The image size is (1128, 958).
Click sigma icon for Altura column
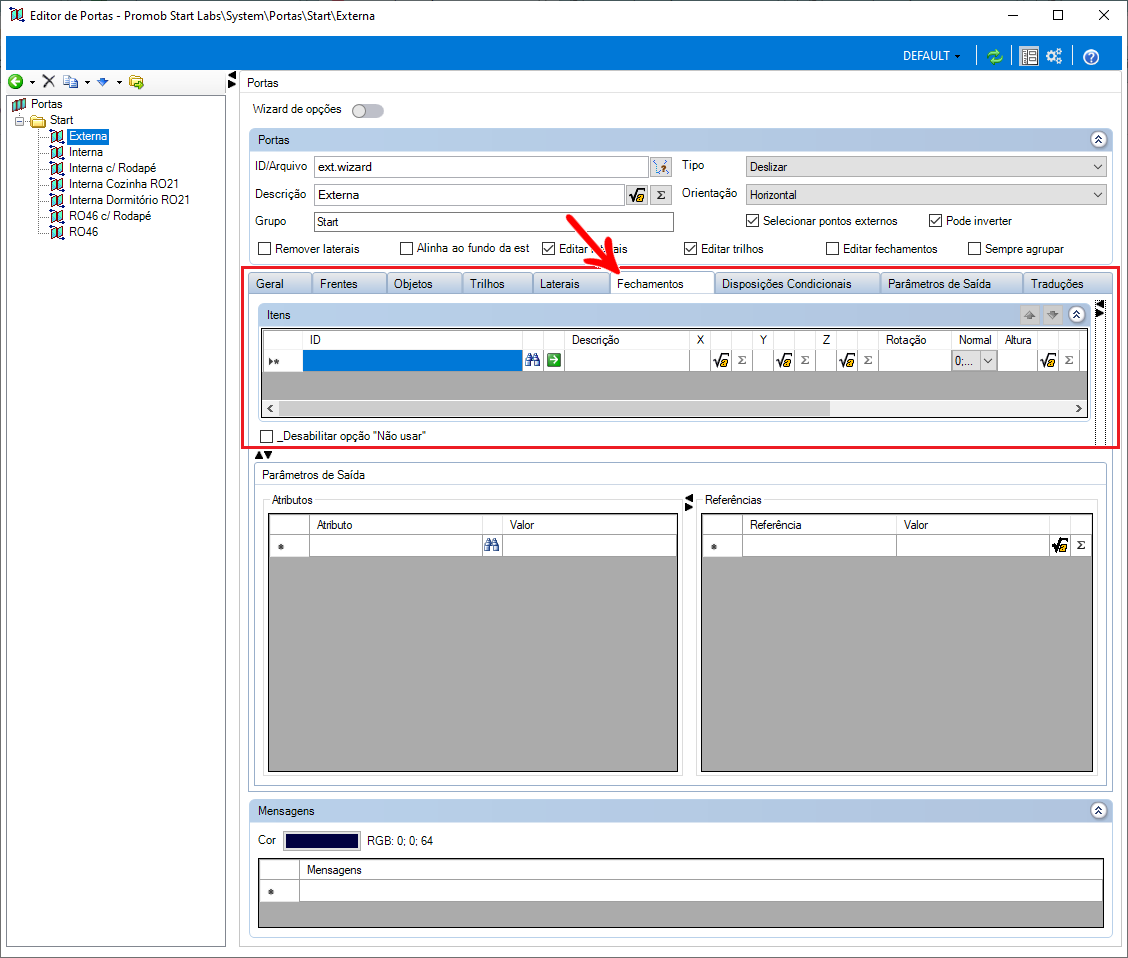(x=1069, y=361)
